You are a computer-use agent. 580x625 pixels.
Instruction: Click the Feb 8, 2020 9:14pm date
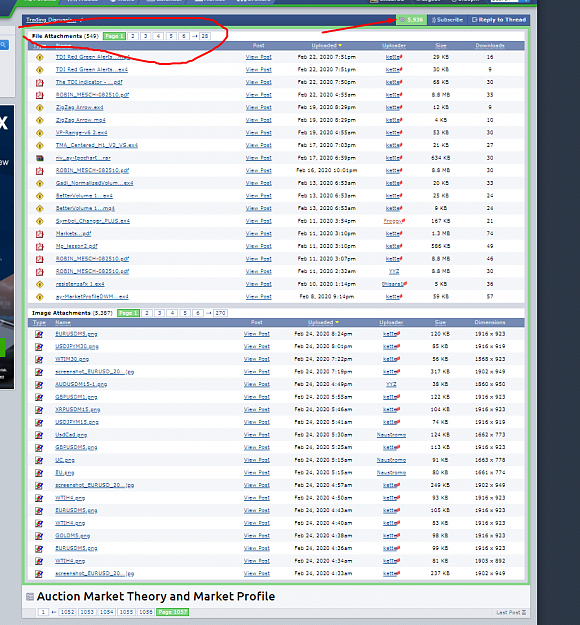coord(326,297)
